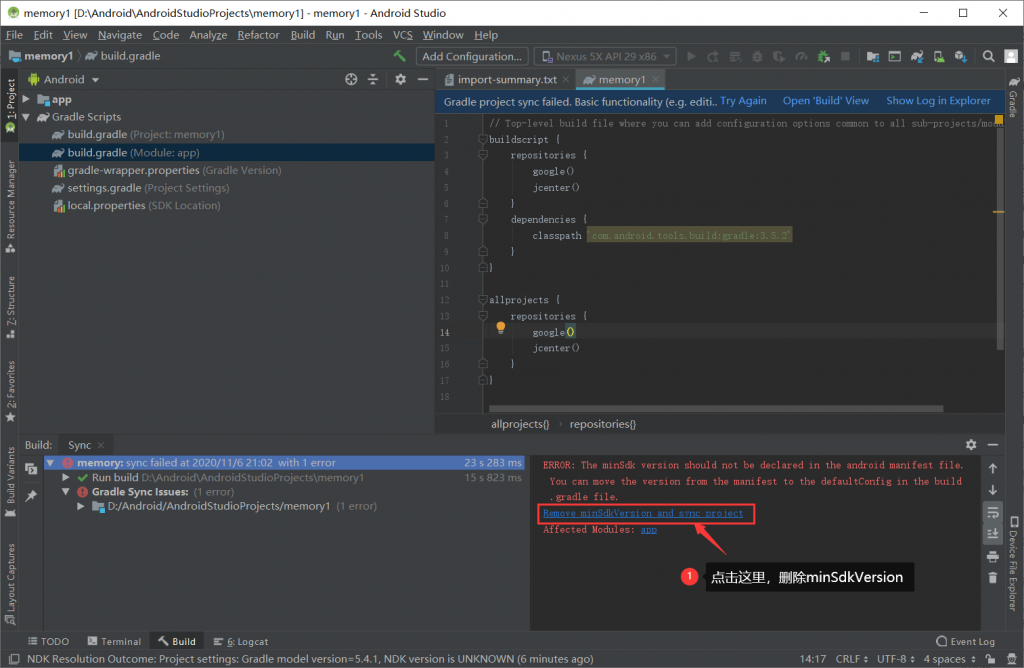Open the Event Log
The height and width of the screenshot is (668, 1024).
pyautogui.click(x=965, y=642)
